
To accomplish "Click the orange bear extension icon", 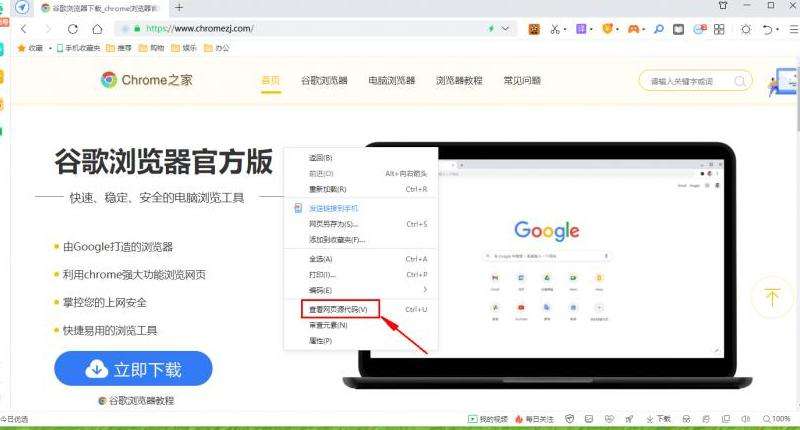I will click(x=607, y=29).
